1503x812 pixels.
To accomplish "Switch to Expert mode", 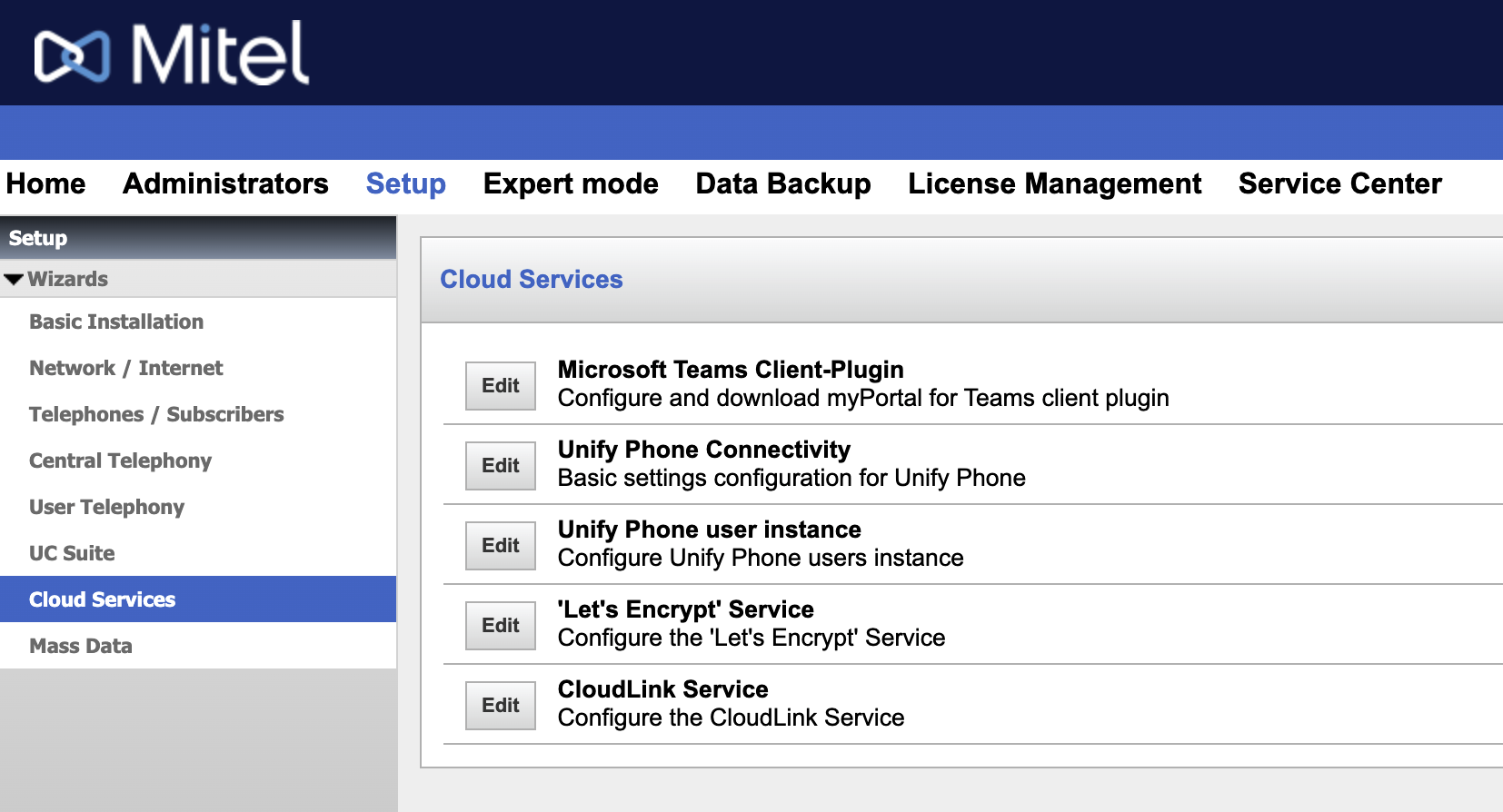I will pos(571,183).
